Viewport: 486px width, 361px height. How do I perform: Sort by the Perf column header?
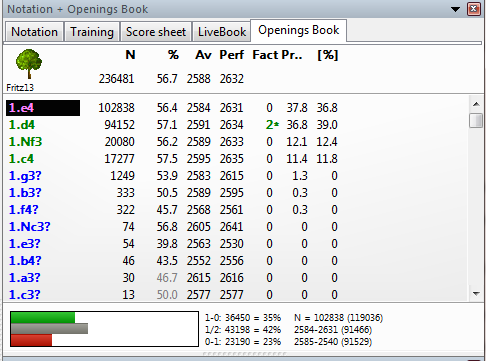coord(232,55)
